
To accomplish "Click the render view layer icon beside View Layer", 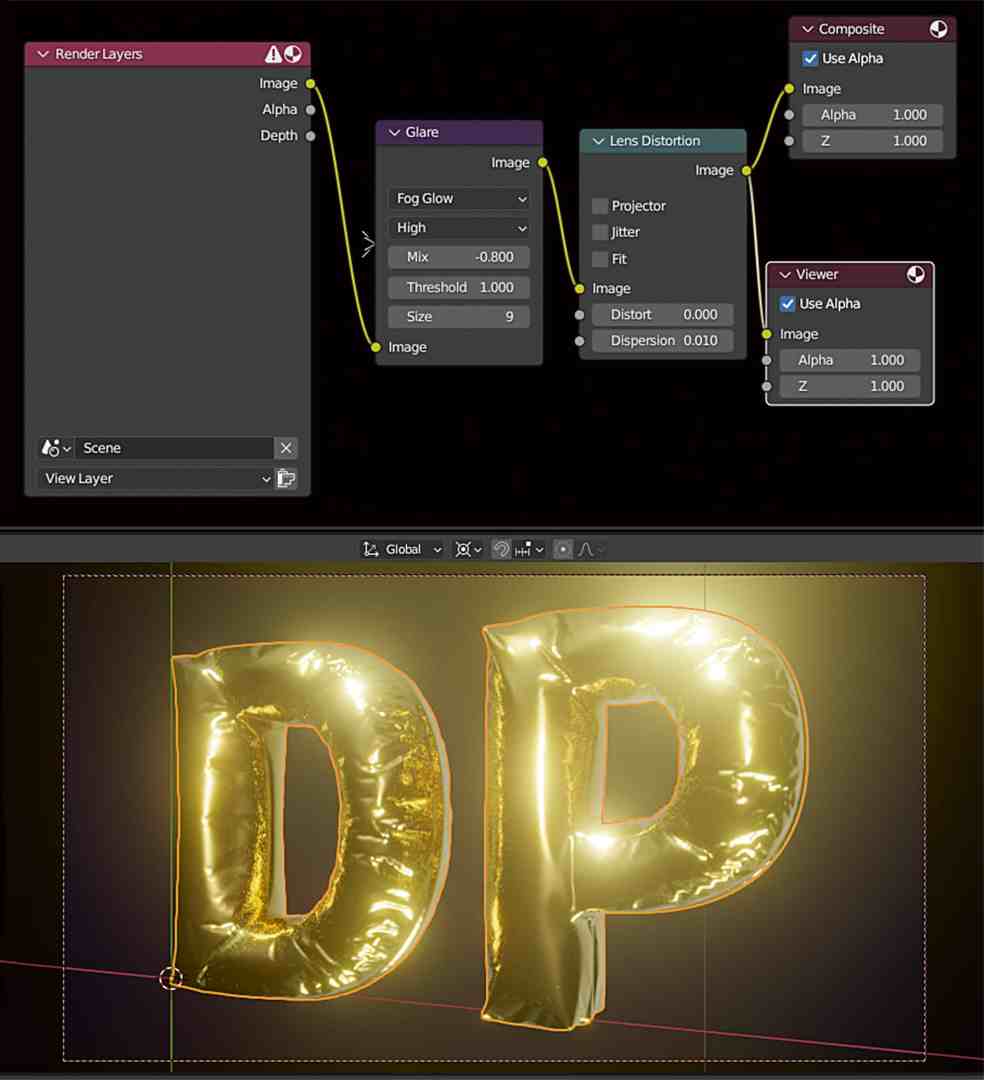I will (x=286, y=478).
